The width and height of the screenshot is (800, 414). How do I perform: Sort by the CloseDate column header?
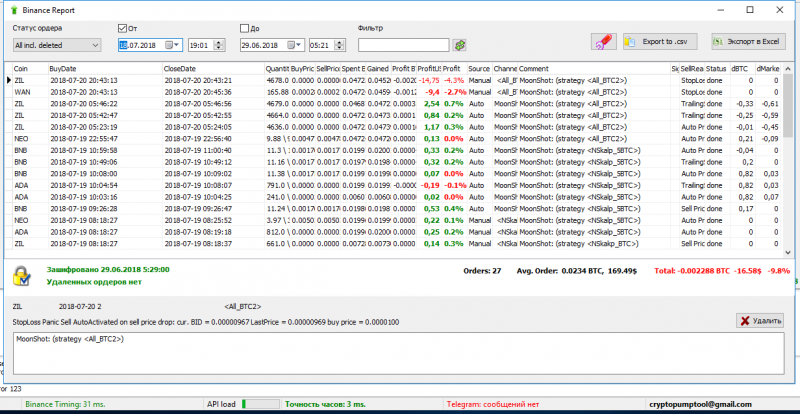point(213,68)
